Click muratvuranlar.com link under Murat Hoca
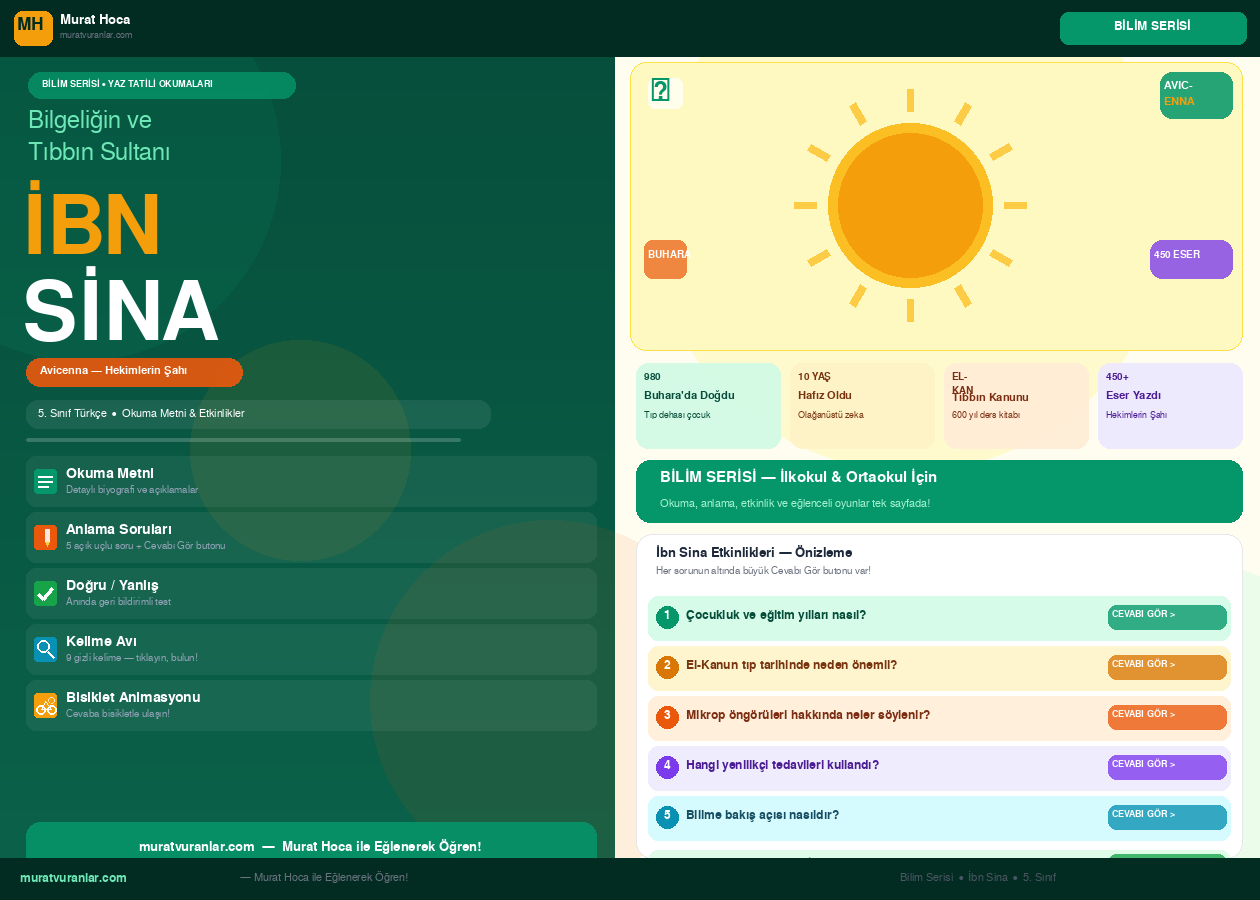This screenshot has width=1260, height=900. pos(96,35)
